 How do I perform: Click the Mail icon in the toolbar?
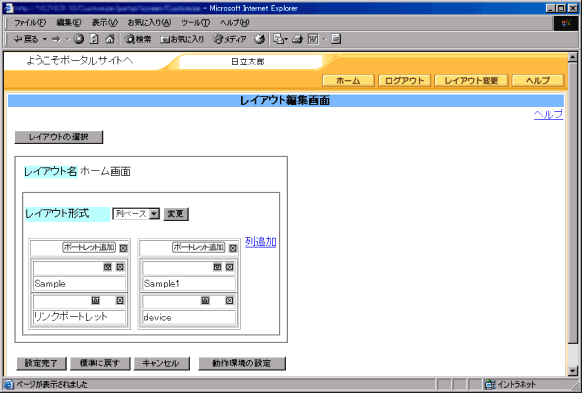tap(278, 39)
